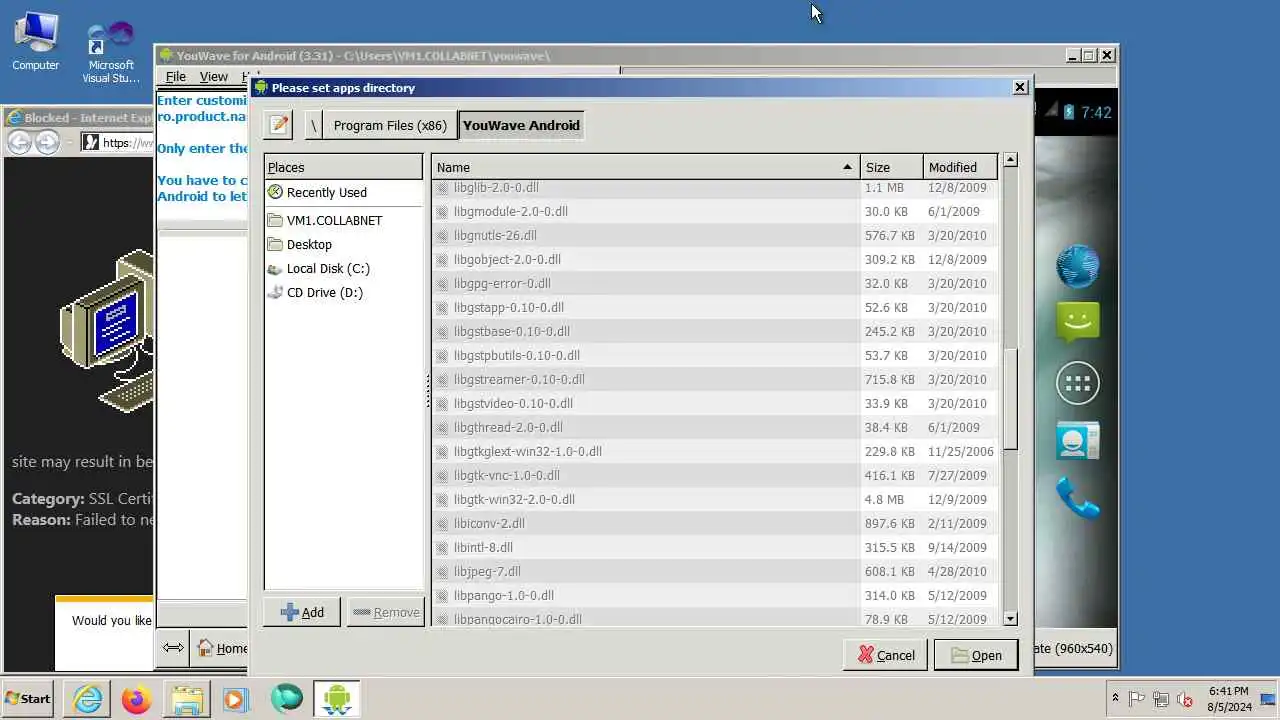This screenshot has width=1280, height=720.
Task: Click file libgstreamer-0.10-0.dll
Action: [x=519, y=379]
